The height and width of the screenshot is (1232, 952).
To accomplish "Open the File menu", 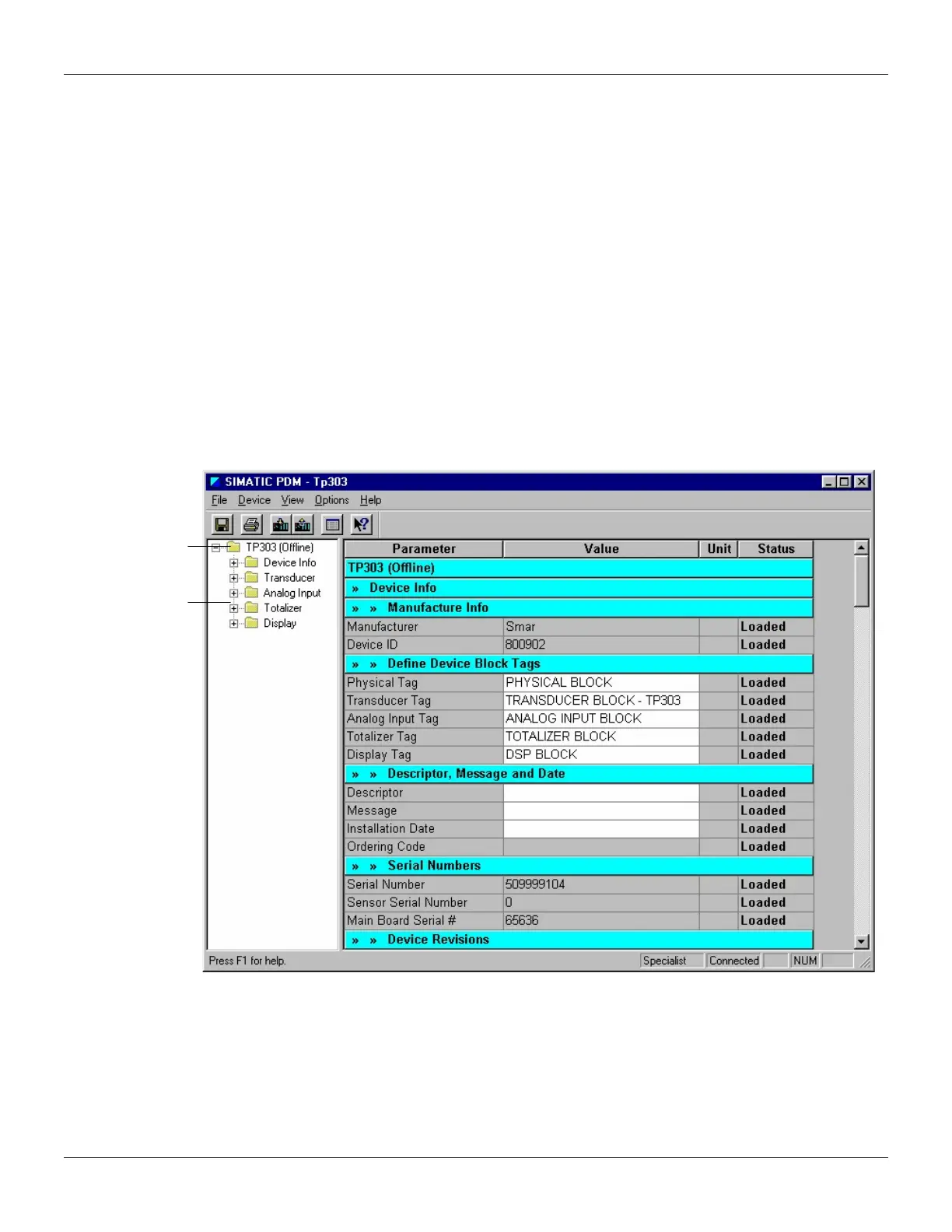I will click(219, 500).
